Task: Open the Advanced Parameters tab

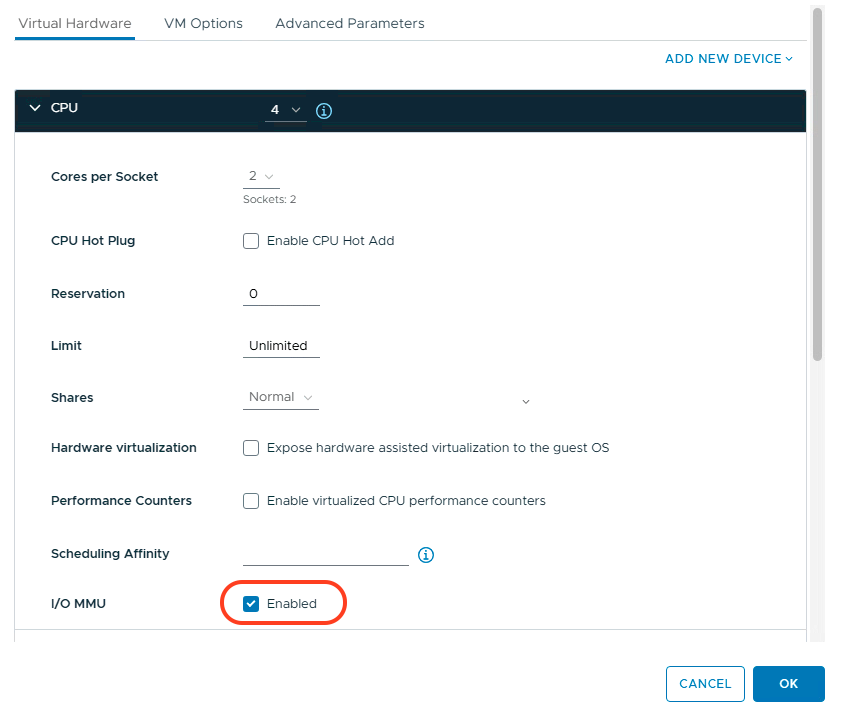Action: [350, 24]
